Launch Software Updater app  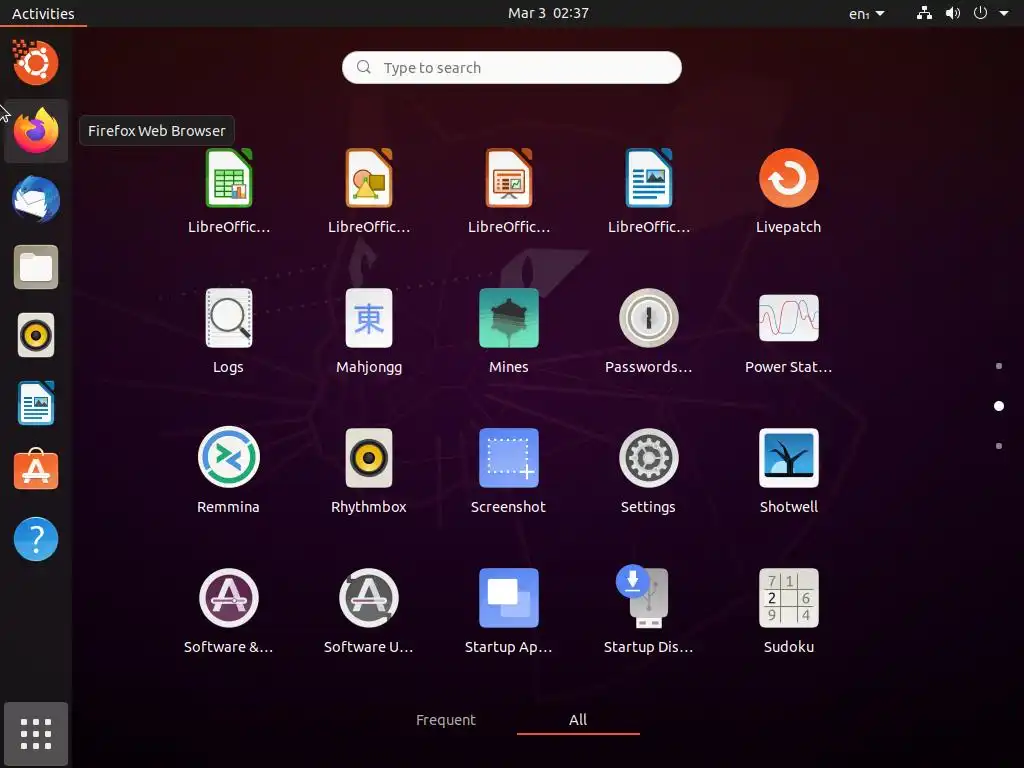click(x=369, y=598)
